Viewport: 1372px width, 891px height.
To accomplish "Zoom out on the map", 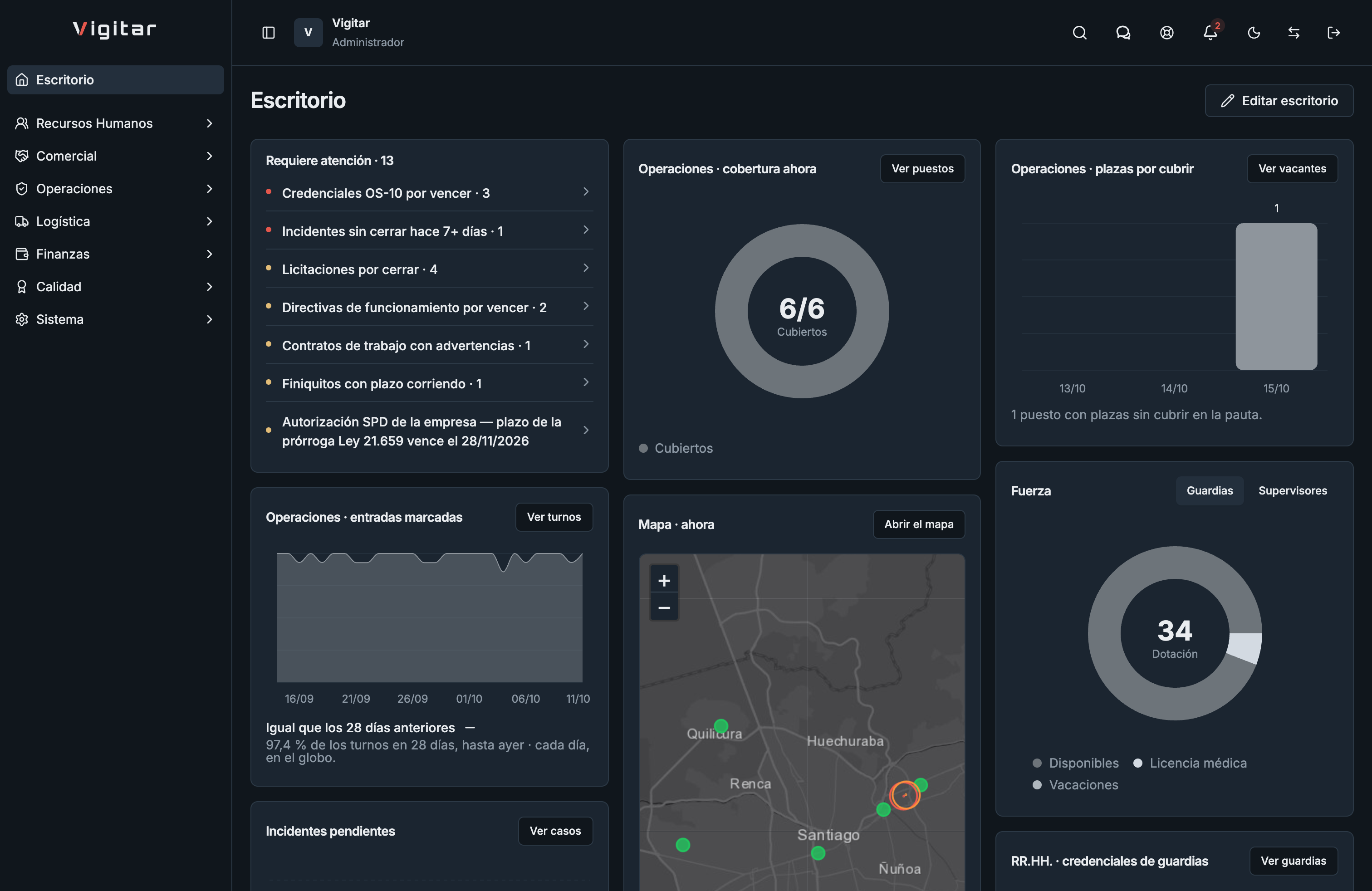I will click(x=664, y=607).
